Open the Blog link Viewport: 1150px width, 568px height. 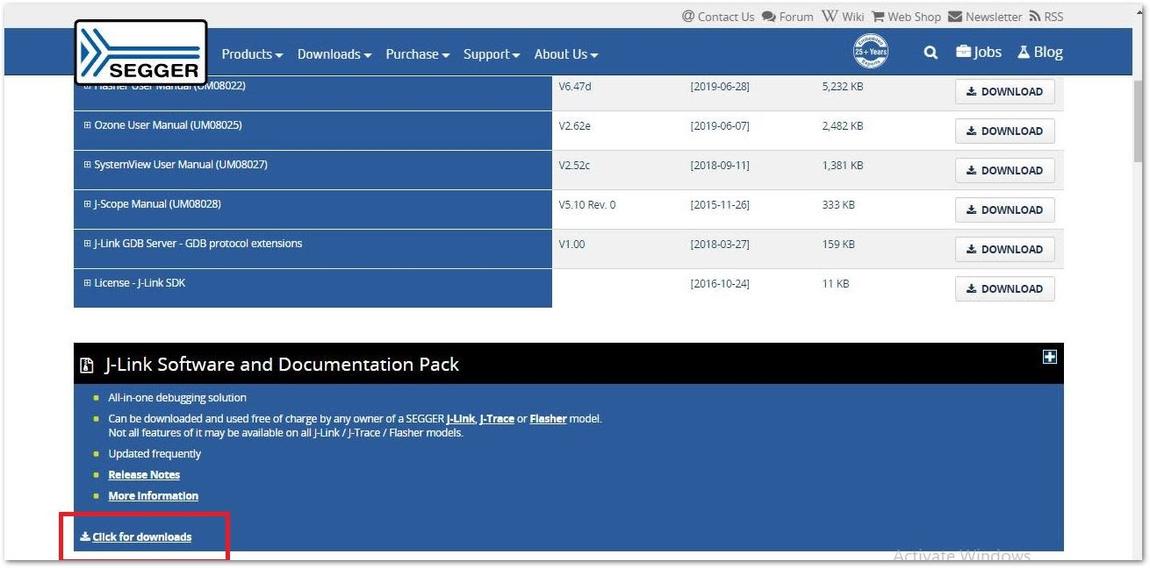pos(1040,52)
